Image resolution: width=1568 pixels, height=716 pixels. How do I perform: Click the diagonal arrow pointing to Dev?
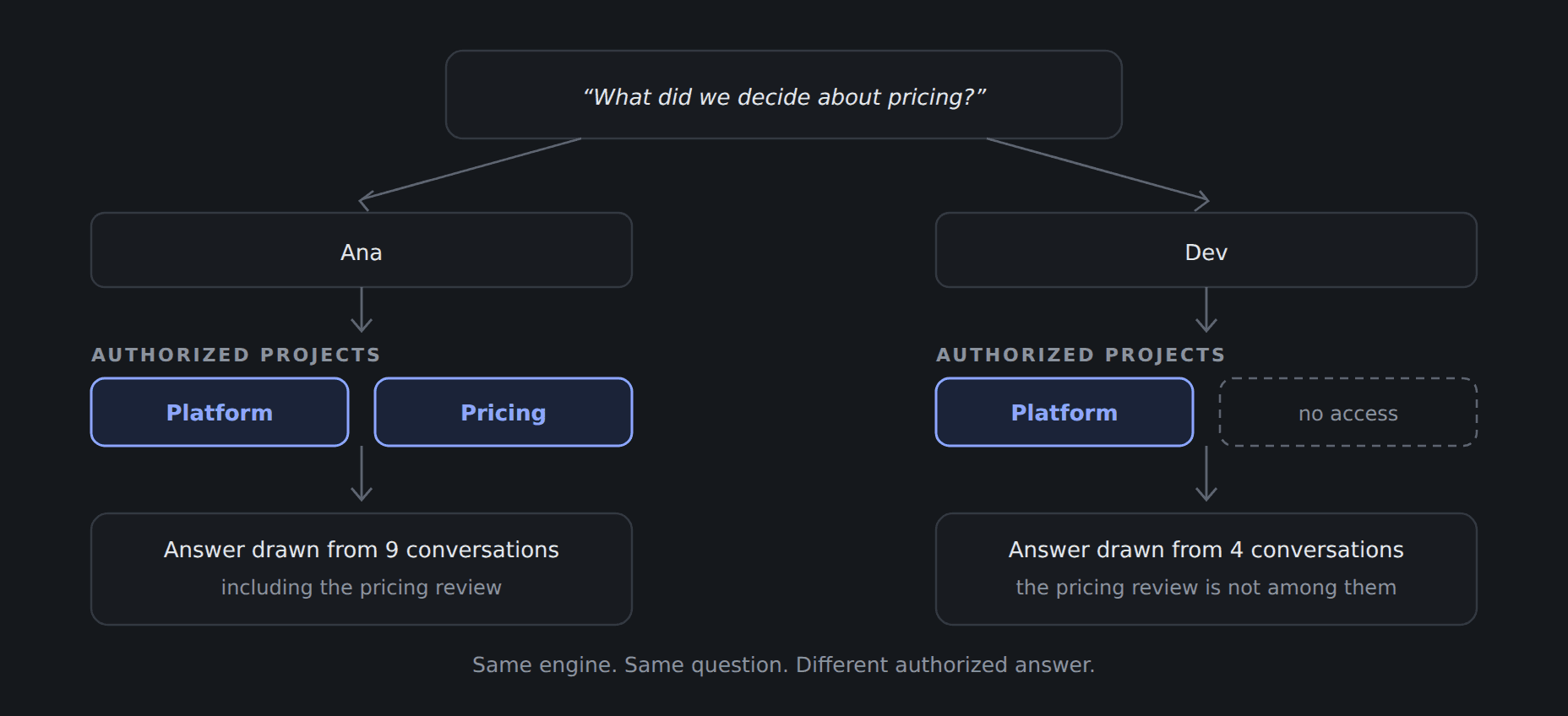click(x=1098, y=171)
